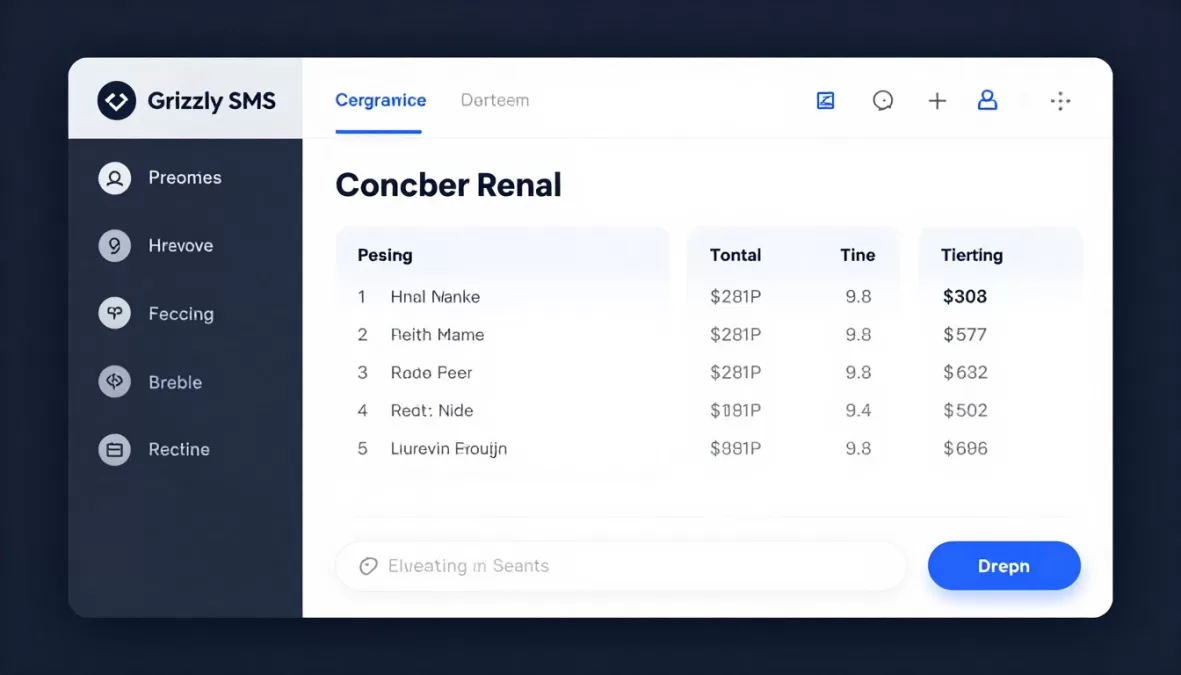Open the user profile icon
Image resolution: width=1181 pixels, height=675 pixels.
[x=987, y=100]
